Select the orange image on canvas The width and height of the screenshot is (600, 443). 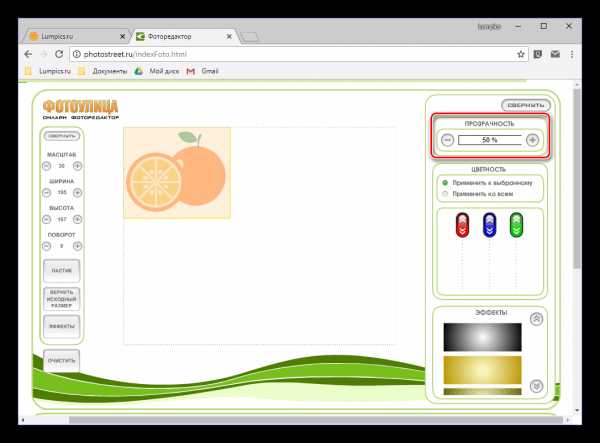point(177,172)
